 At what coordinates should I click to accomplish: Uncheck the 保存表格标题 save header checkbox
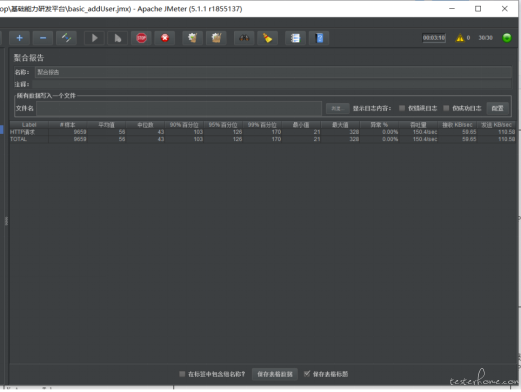coord(307,374)
